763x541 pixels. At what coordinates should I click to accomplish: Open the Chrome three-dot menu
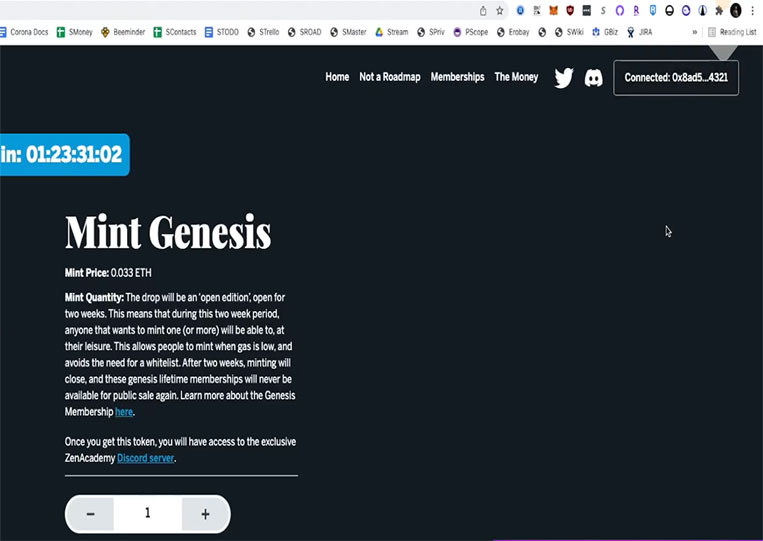pos(752,10)
